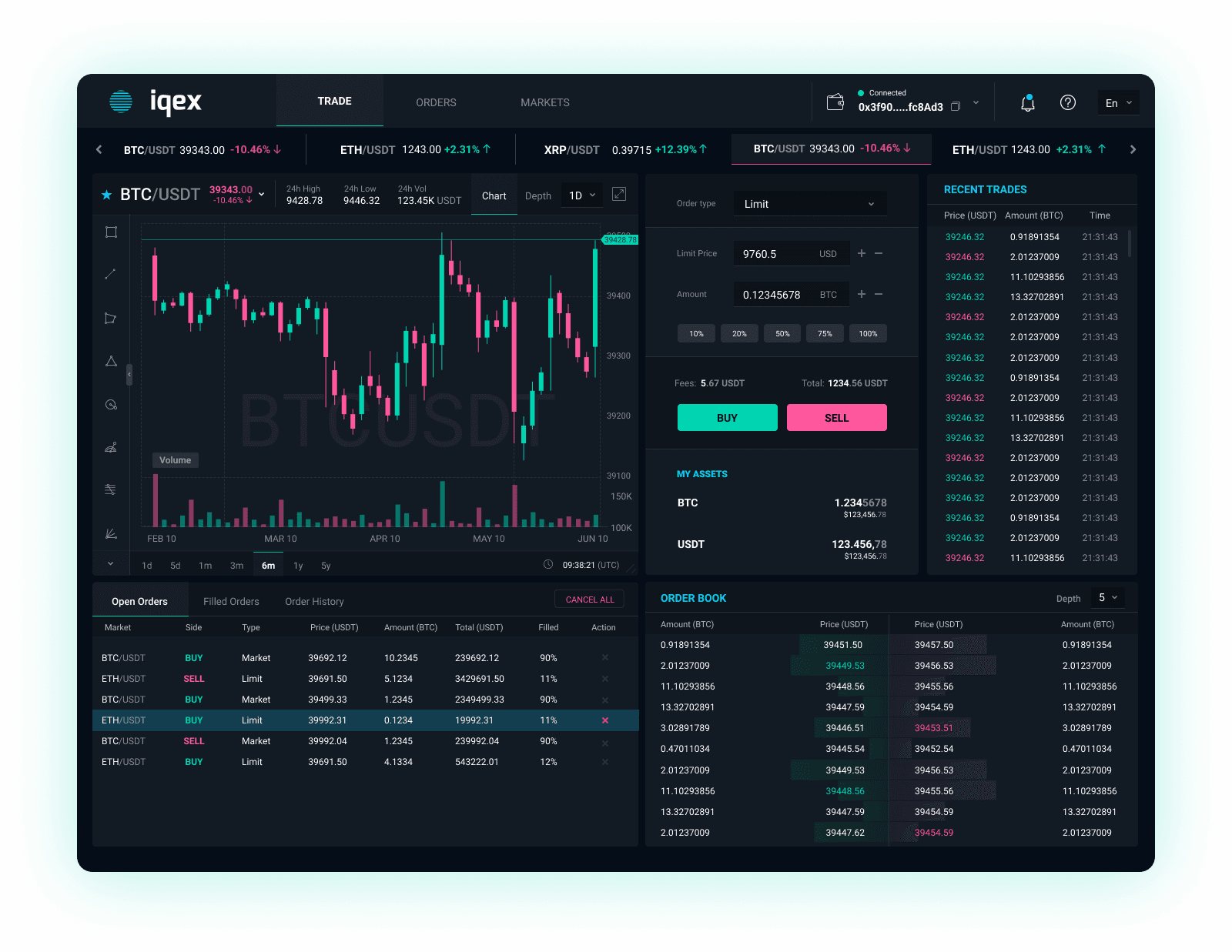The width and height of the screenshot is (1232, 952).
Task: Set amount to 75%
Action: [x=825, y=333]
